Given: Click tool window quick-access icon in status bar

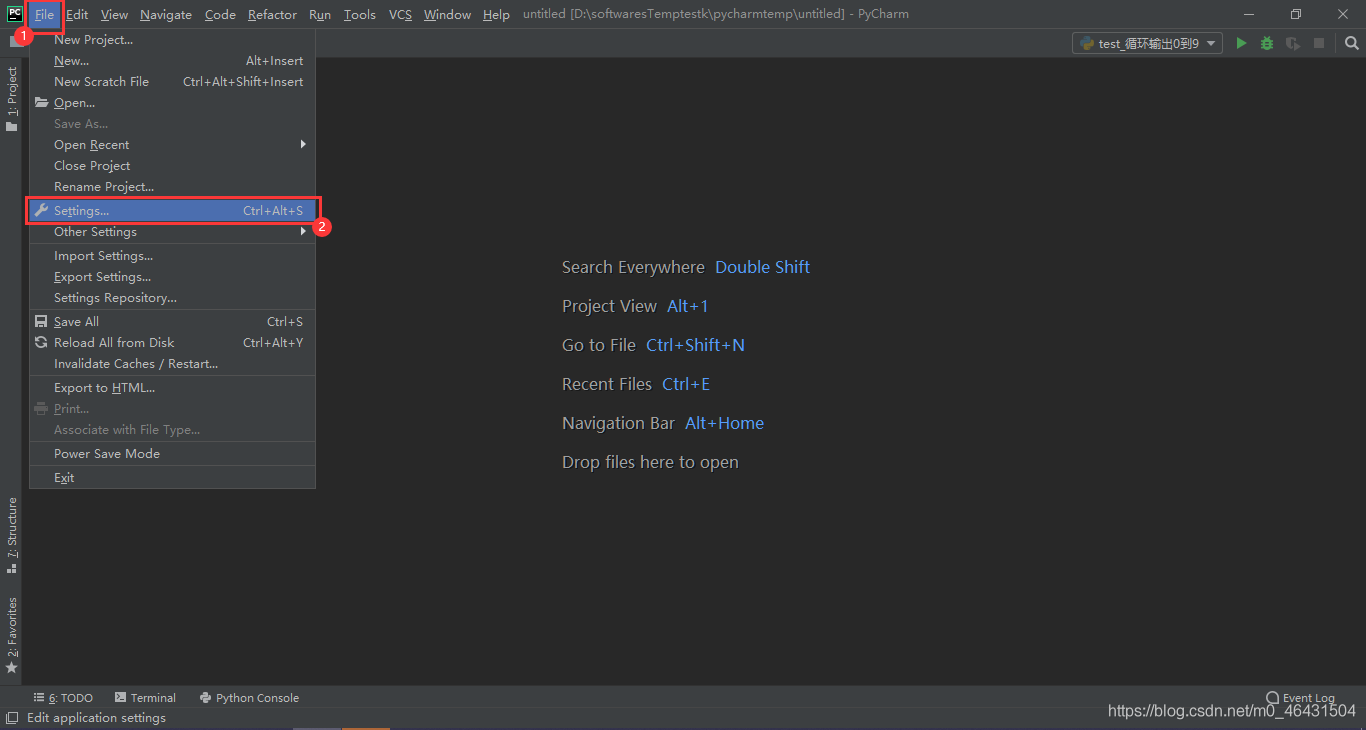Looking at the screenshot, I should pos(11,717).
